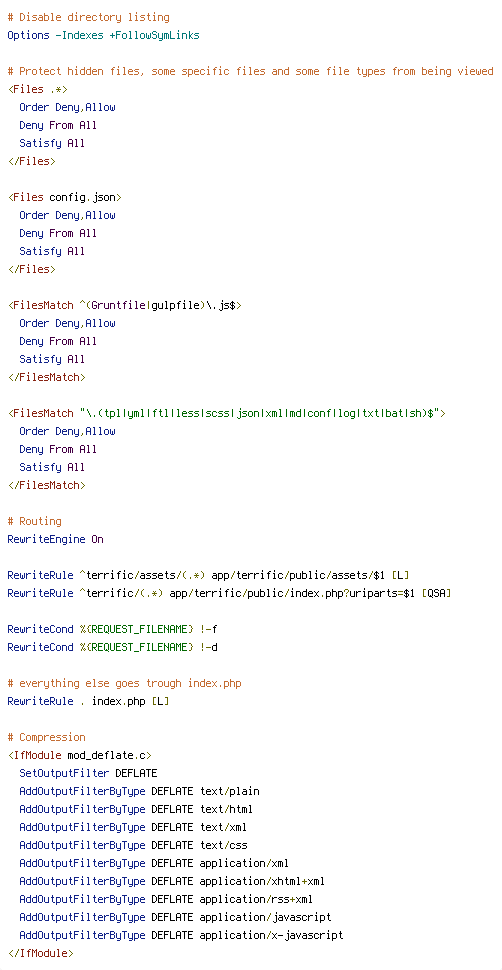Click the RewriteCond line ending in !-d
This screenshot has height=970, width=502.
tap(112, 647)
